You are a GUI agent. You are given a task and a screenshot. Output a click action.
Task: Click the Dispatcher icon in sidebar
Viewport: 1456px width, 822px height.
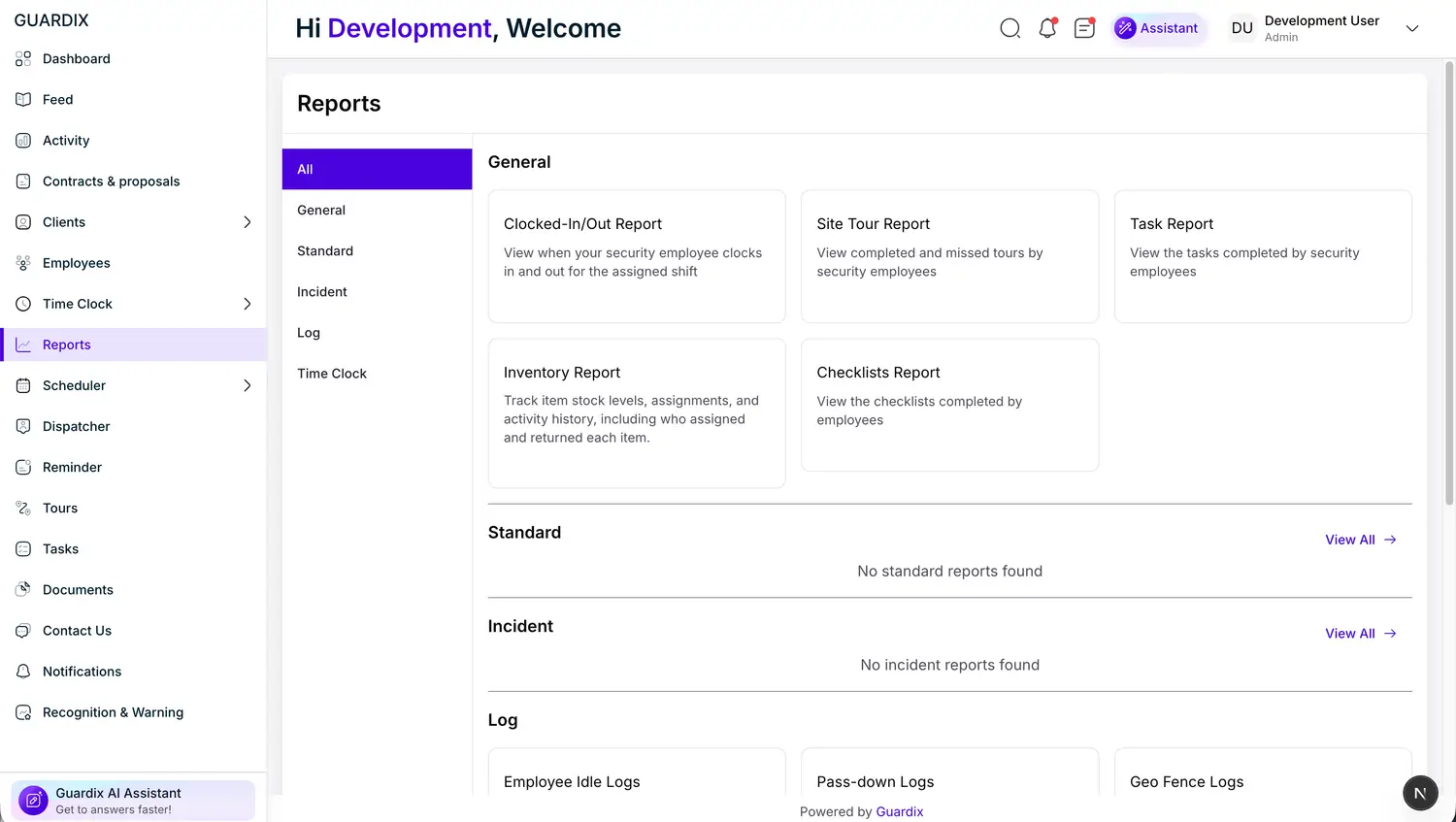coord(23,426)
